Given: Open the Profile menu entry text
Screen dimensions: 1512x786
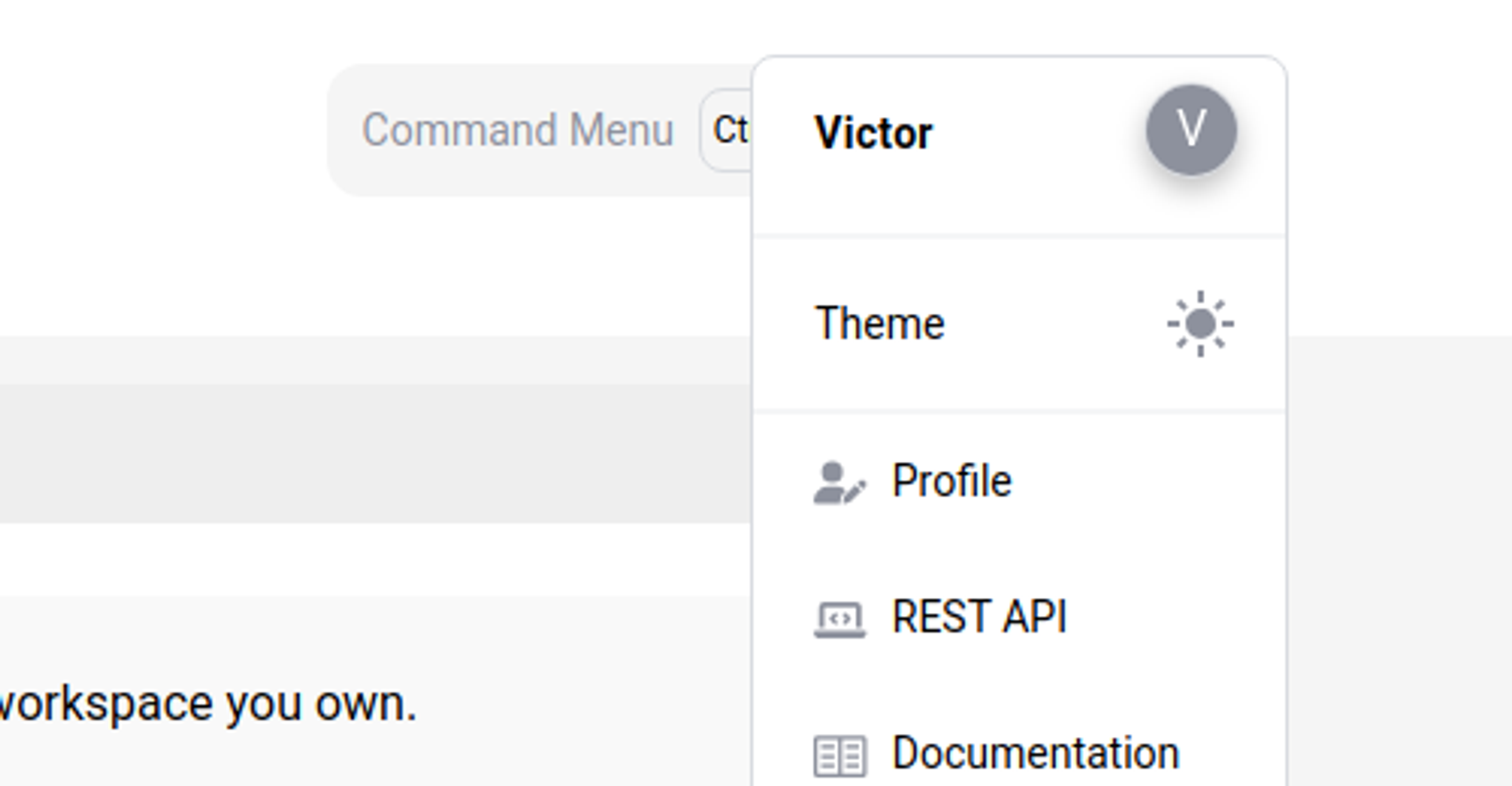Looking at the screenshot, I should click(952, 481).
